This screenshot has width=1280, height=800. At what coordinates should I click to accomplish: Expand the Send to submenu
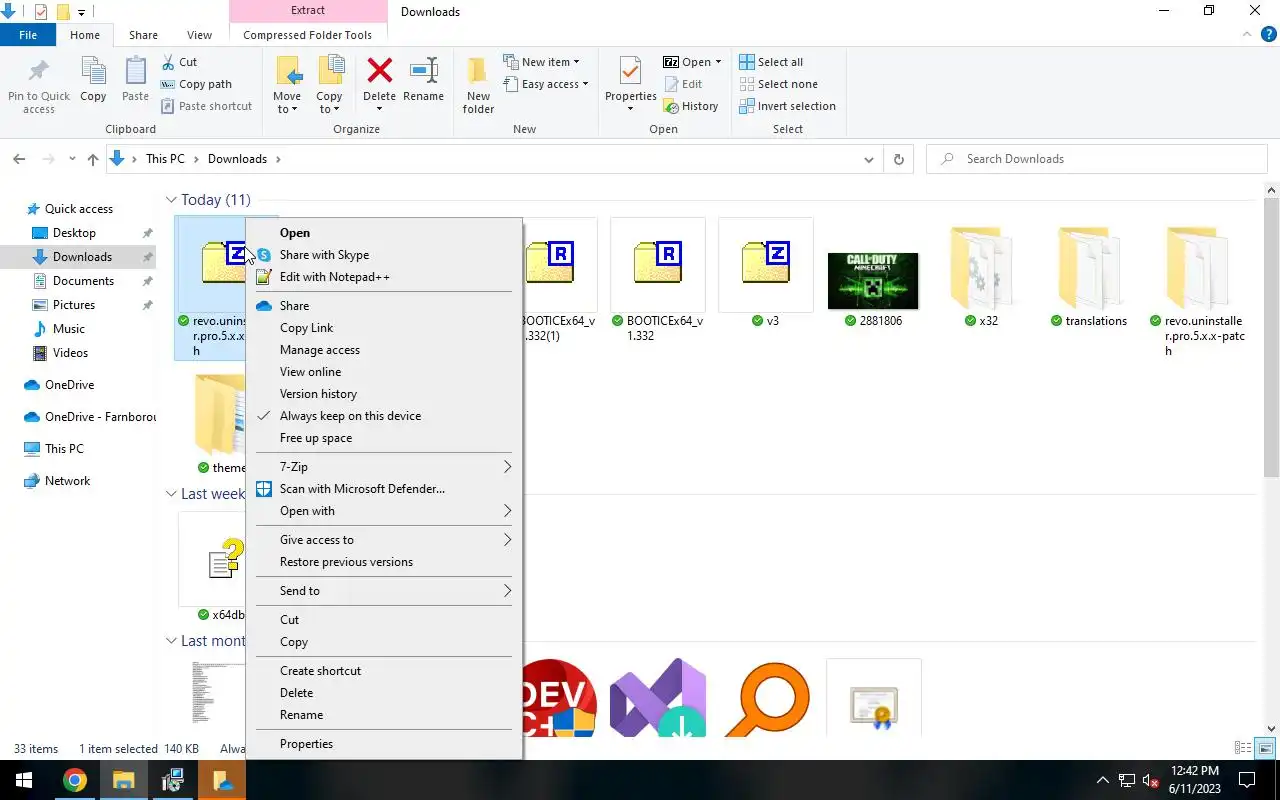click(x=384, y=591)
